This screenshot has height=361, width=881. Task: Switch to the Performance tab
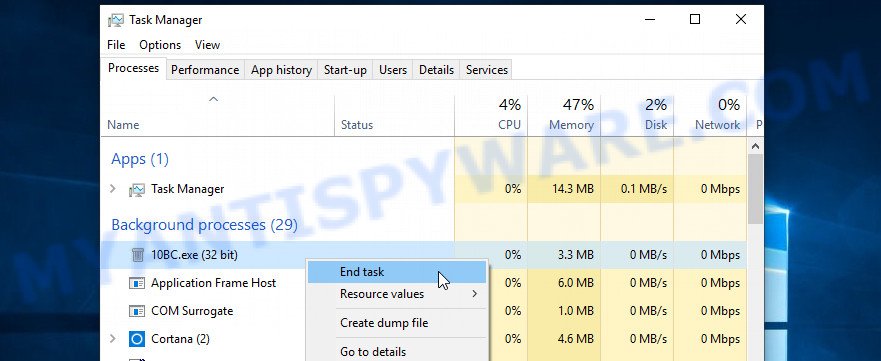click(x=205, y=70)
